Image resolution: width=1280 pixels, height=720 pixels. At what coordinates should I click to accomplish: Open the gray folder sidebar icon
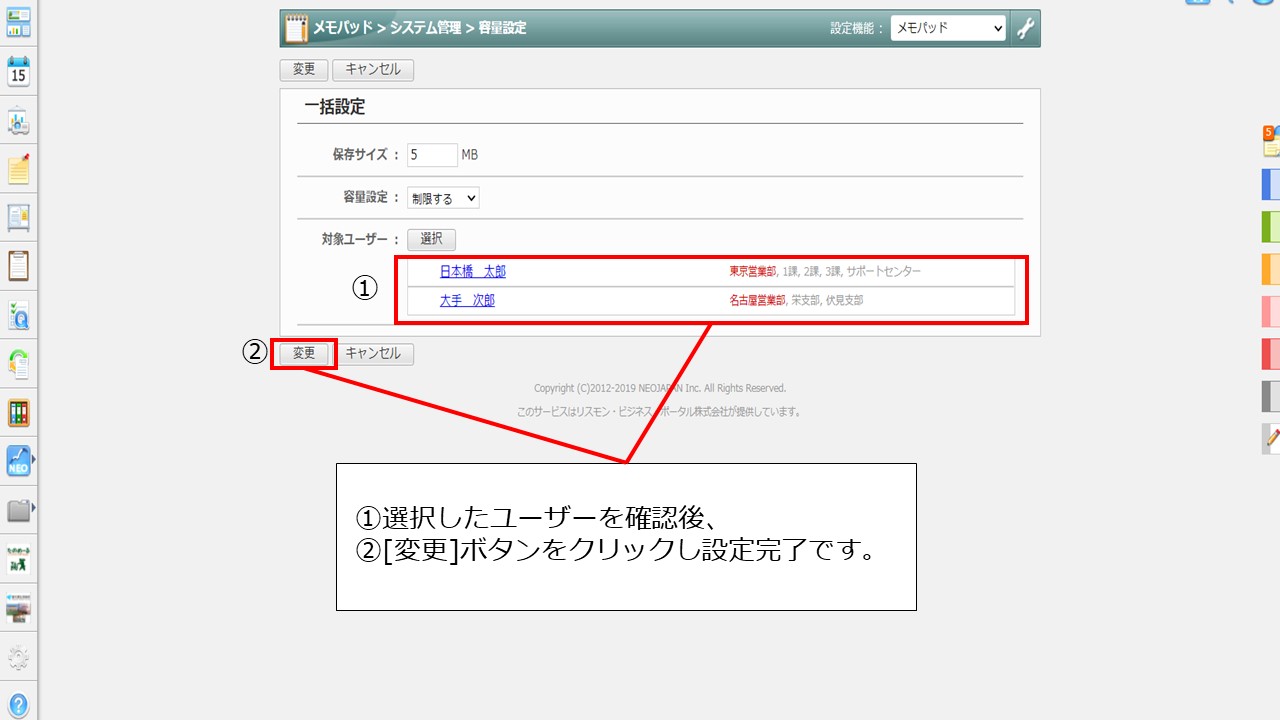(18, 510)
